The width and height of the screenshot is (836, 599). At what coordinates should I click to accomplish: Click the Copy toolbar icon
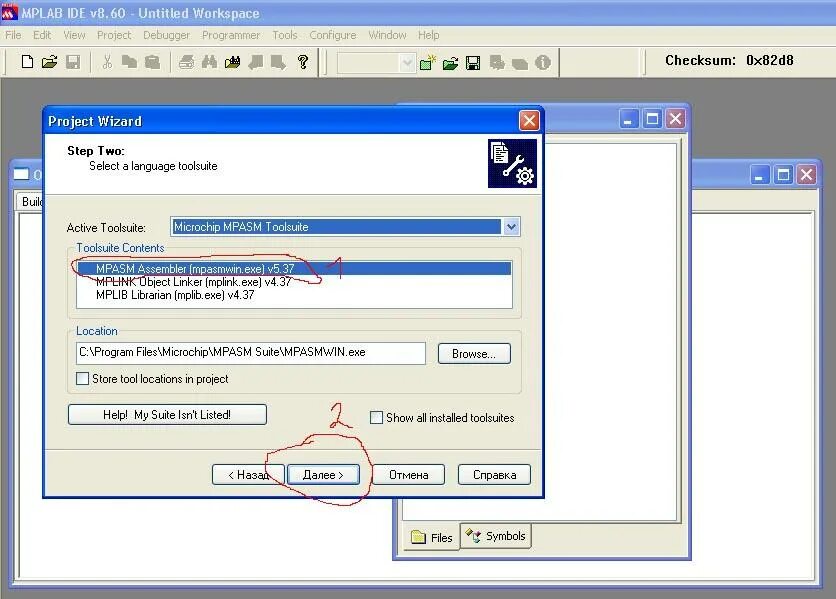tap(129, 62)
